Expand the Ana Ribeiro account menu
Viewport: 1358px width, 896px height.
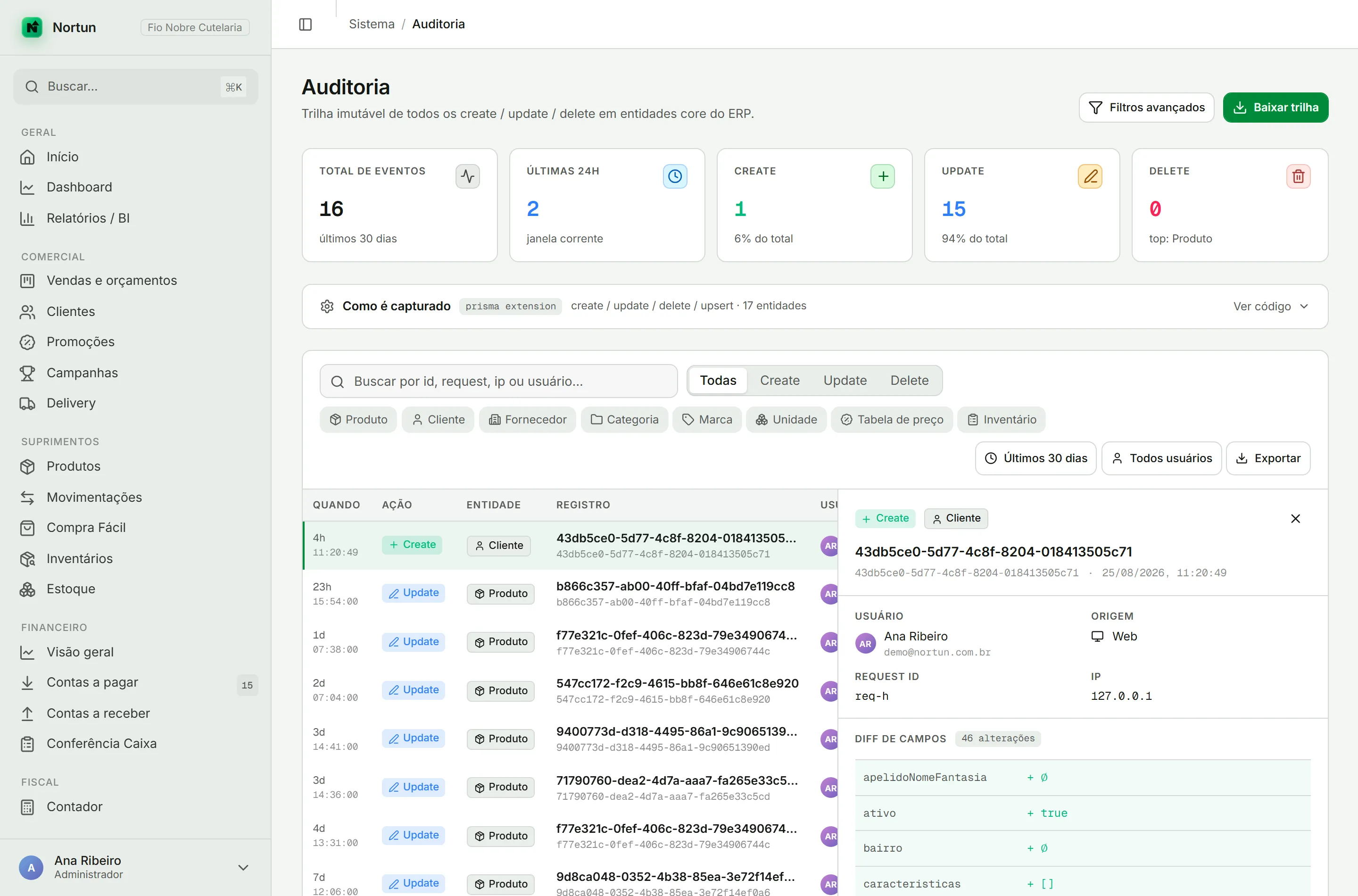[x=135, y=867]
